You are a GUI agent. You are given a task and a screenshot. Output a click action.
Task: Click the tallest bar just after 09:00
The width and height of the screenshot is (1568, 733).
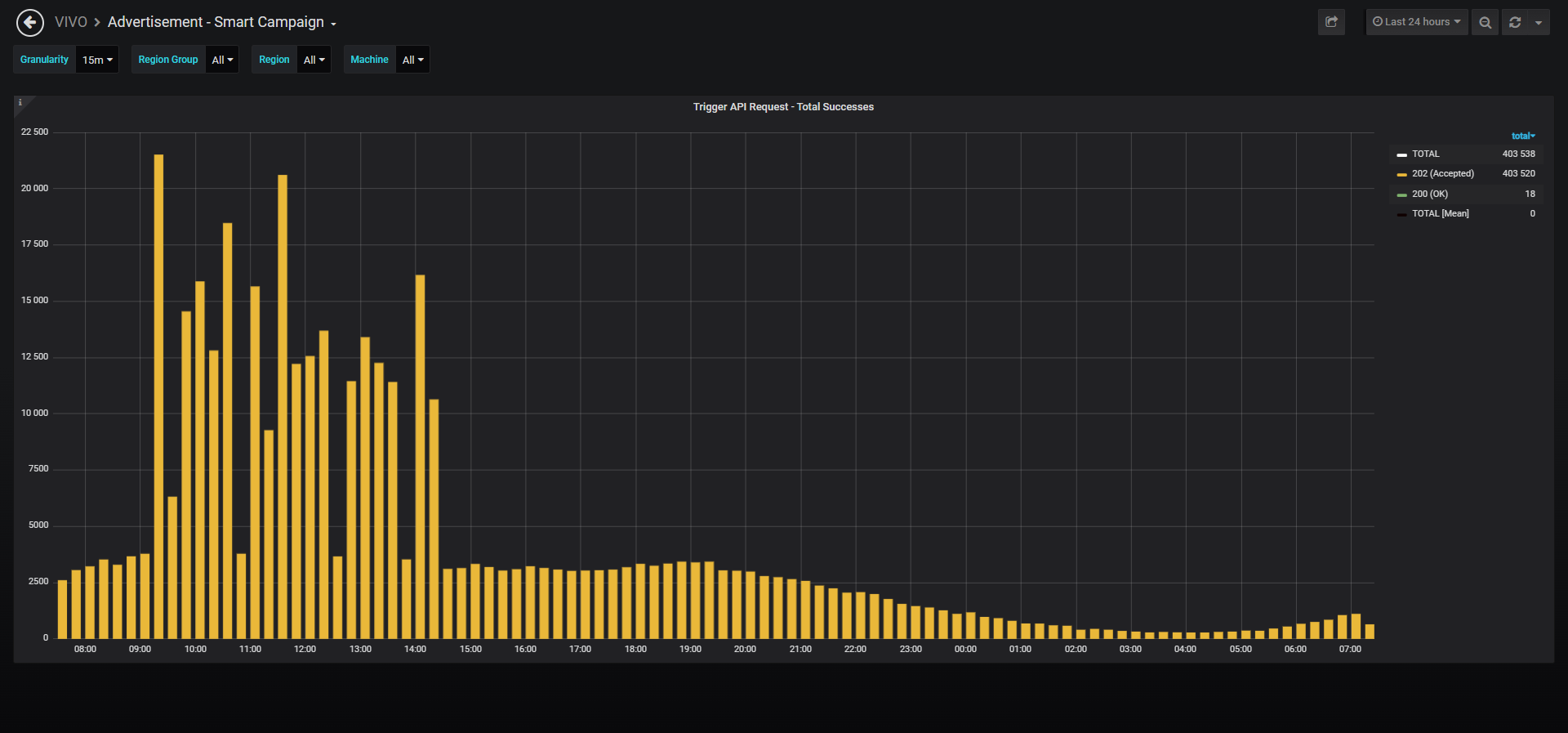coord(158,396)
